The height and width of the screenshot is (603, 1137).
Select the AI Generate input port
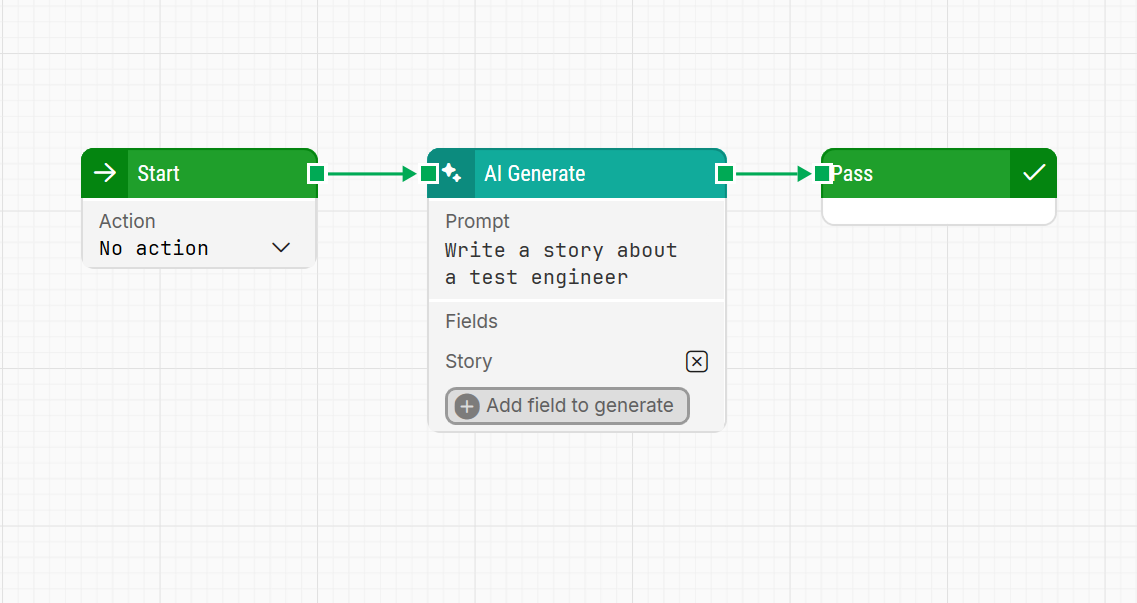click(x=429, y=173)
